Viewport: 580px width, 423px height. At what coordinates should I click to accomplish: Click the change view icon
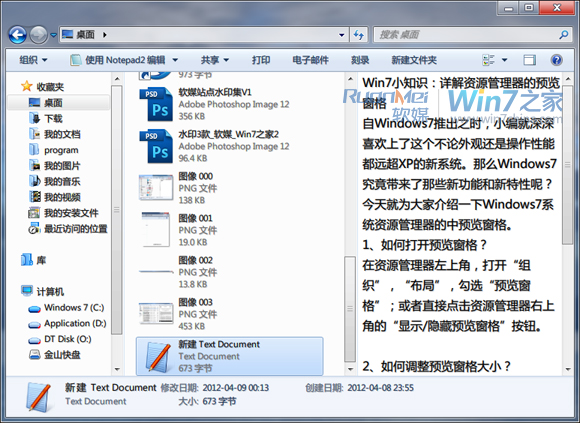(x=488, y=60)
